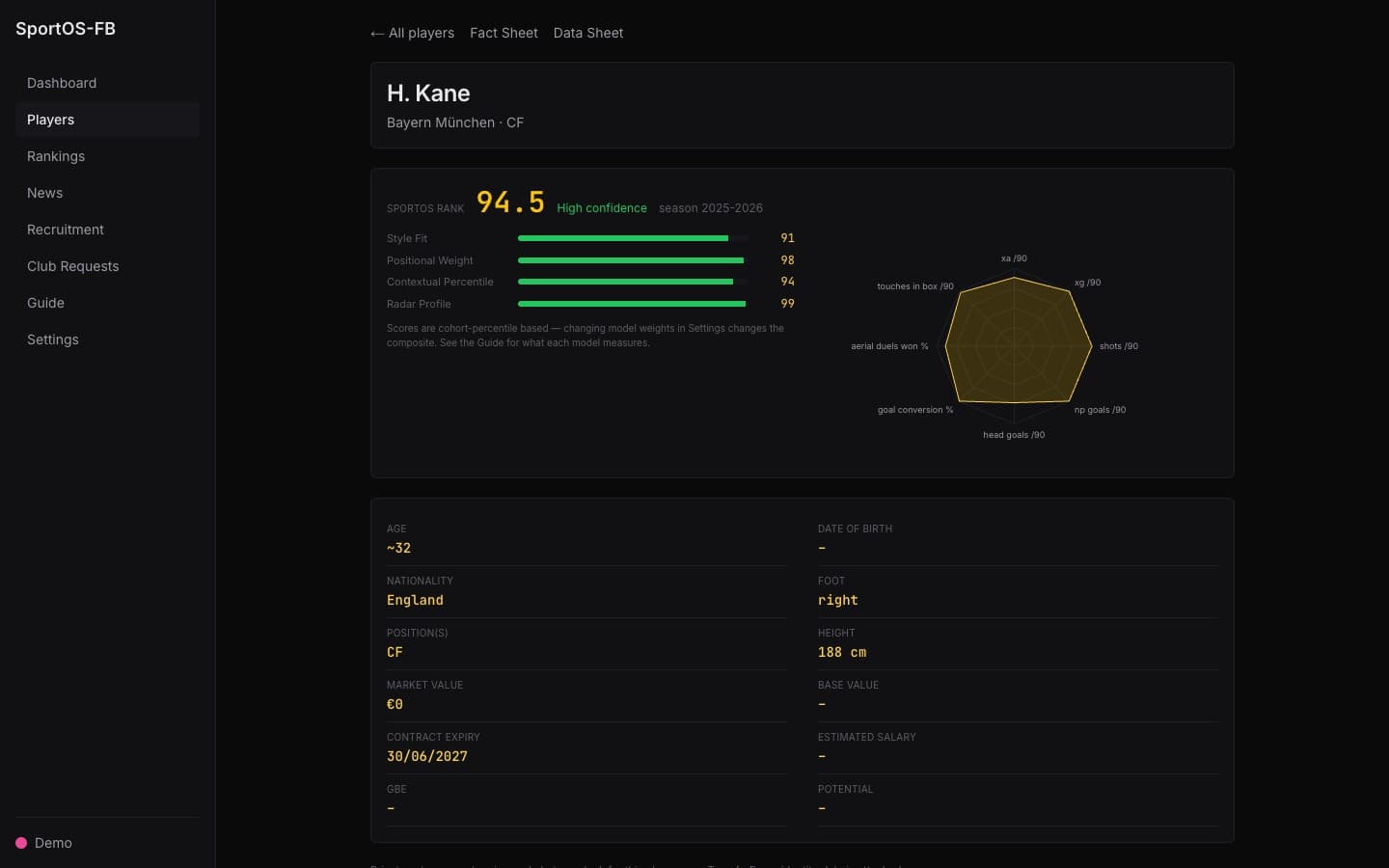Click the Potential field label

[x=845, y=789]
